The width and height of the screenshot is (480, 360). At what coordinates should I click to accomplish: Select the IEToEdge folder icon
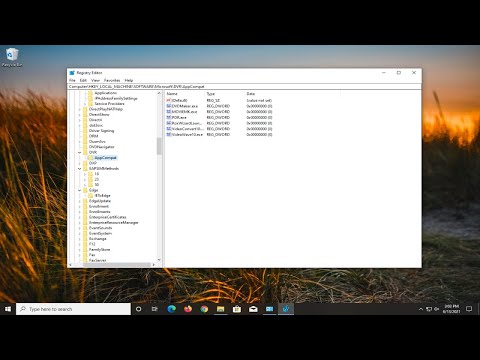point(90,196)
